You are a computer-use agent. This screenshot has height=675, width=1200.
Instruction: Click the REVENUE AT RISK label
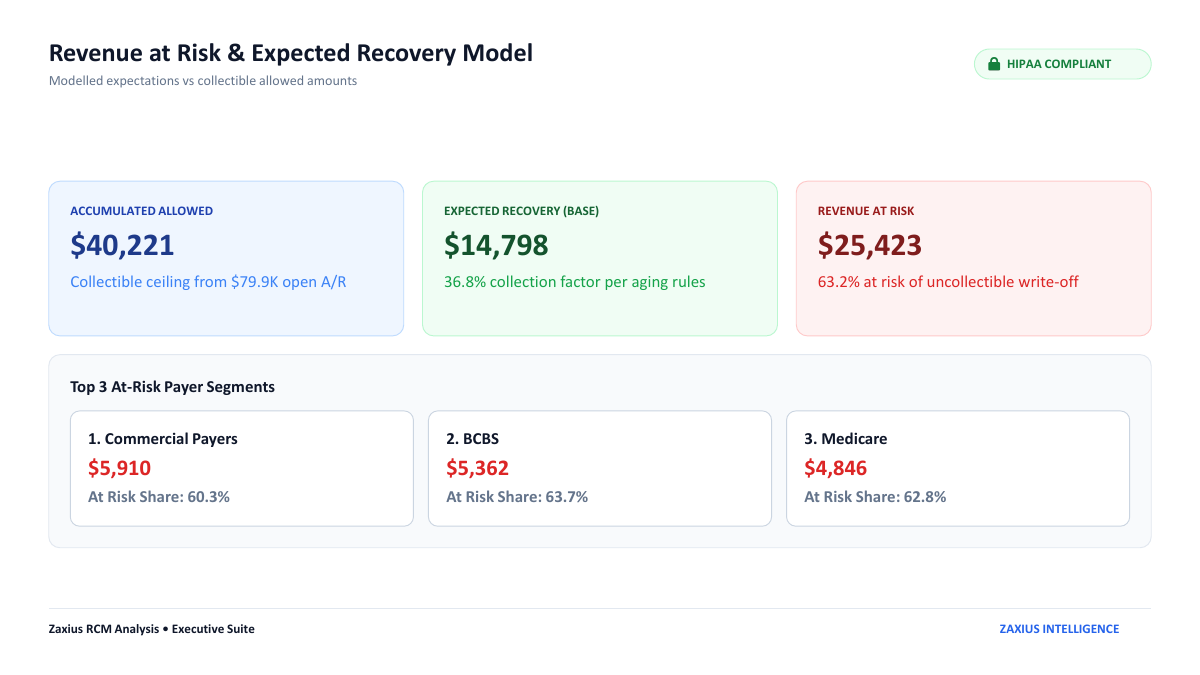point(866,211)
